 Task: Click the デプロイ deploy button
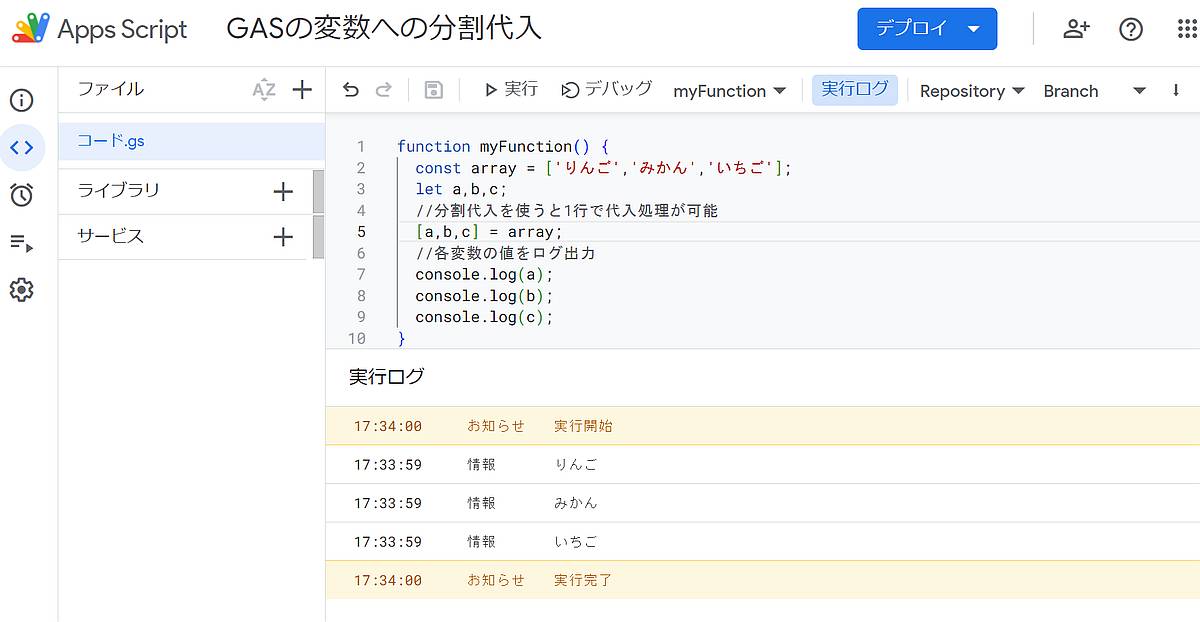926,29
